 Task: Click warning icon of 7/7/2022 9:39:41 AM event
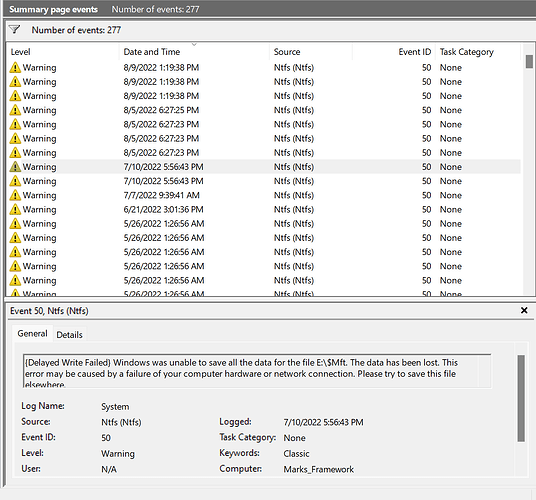point(15,195)
